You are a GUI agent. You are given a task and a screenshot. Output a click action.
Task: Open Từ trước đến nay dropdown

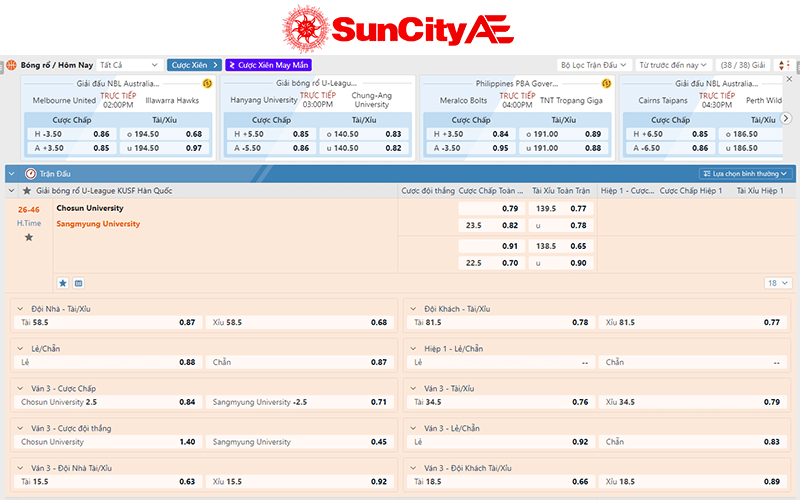(x=673, y=65)
